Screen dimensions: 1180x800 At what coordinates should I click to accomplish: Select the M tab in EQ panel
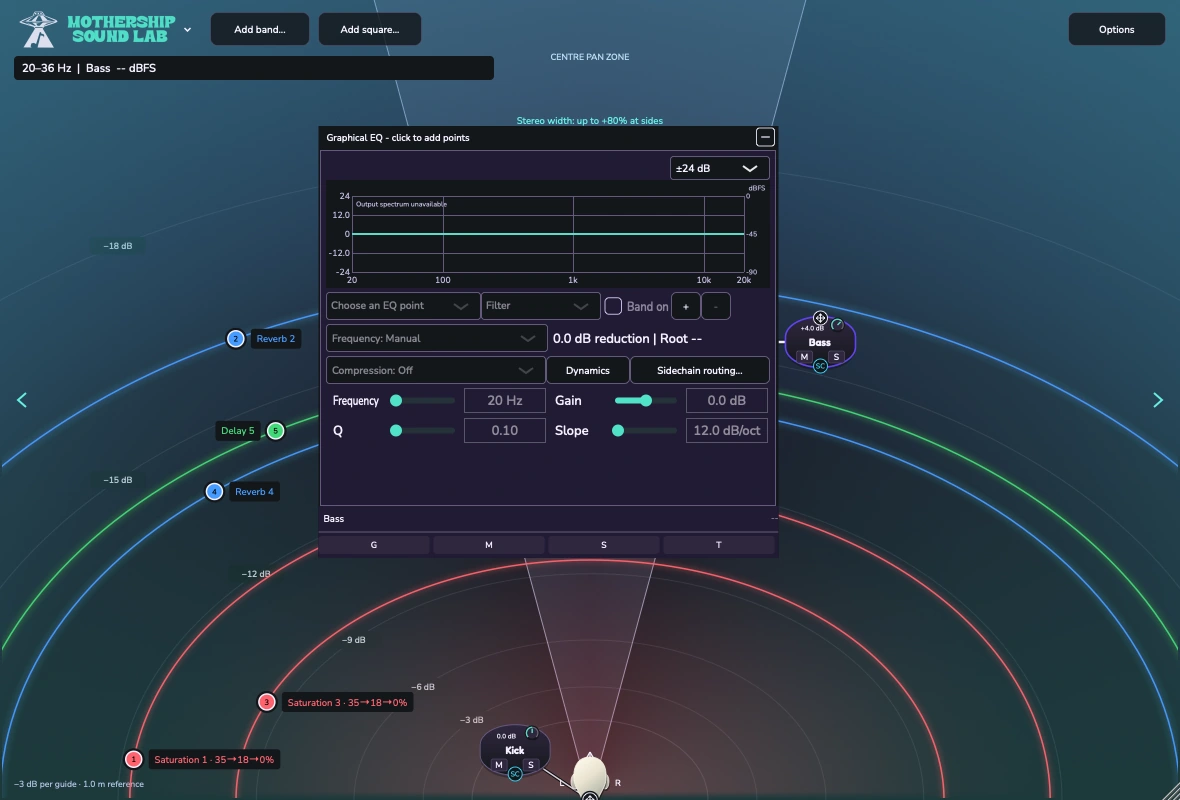(488, 545)
